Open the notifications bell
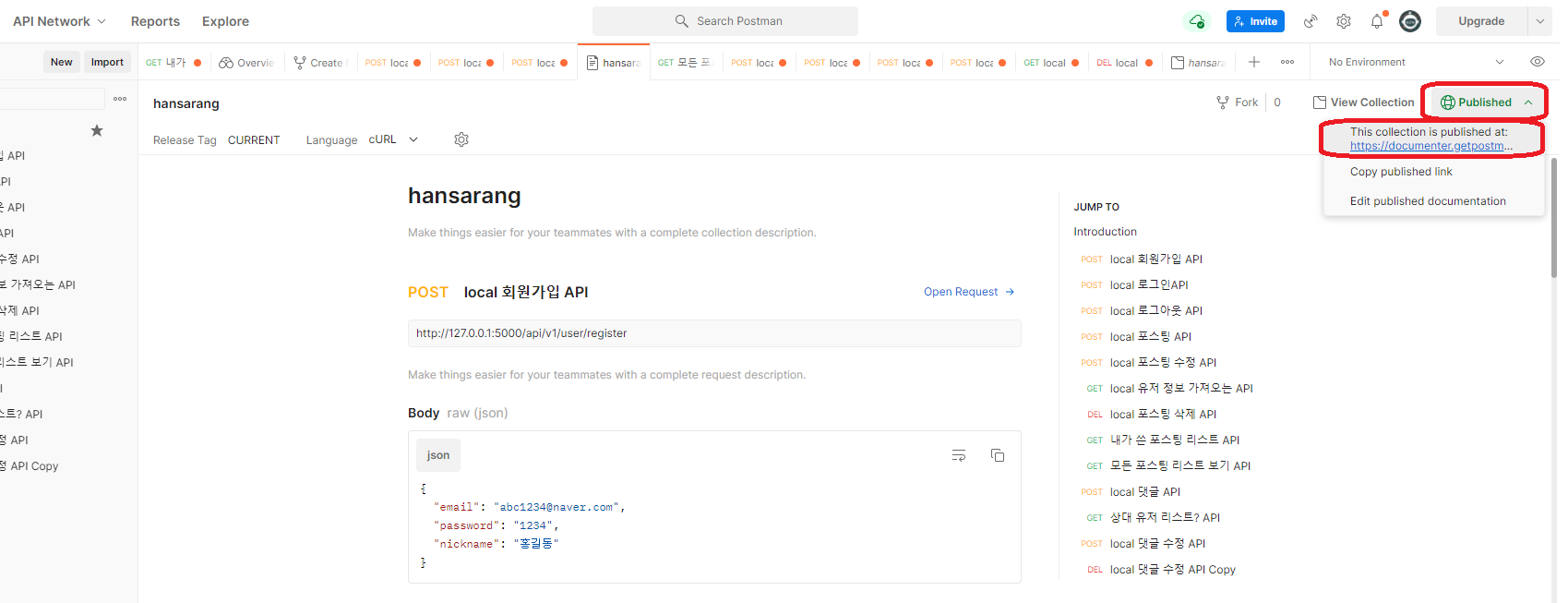1568x603 pixels. tap(1377, 21)
